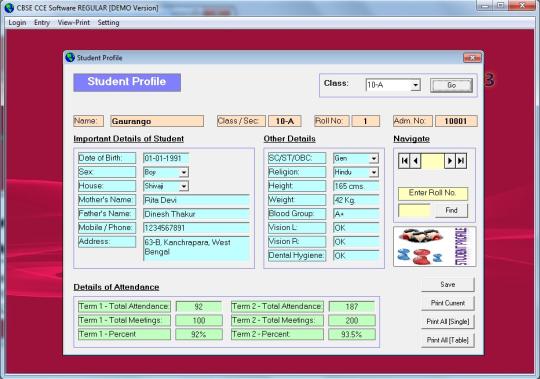Click the Go button beside Class
This screenshot has width=540, height=379.
point(451,85)
